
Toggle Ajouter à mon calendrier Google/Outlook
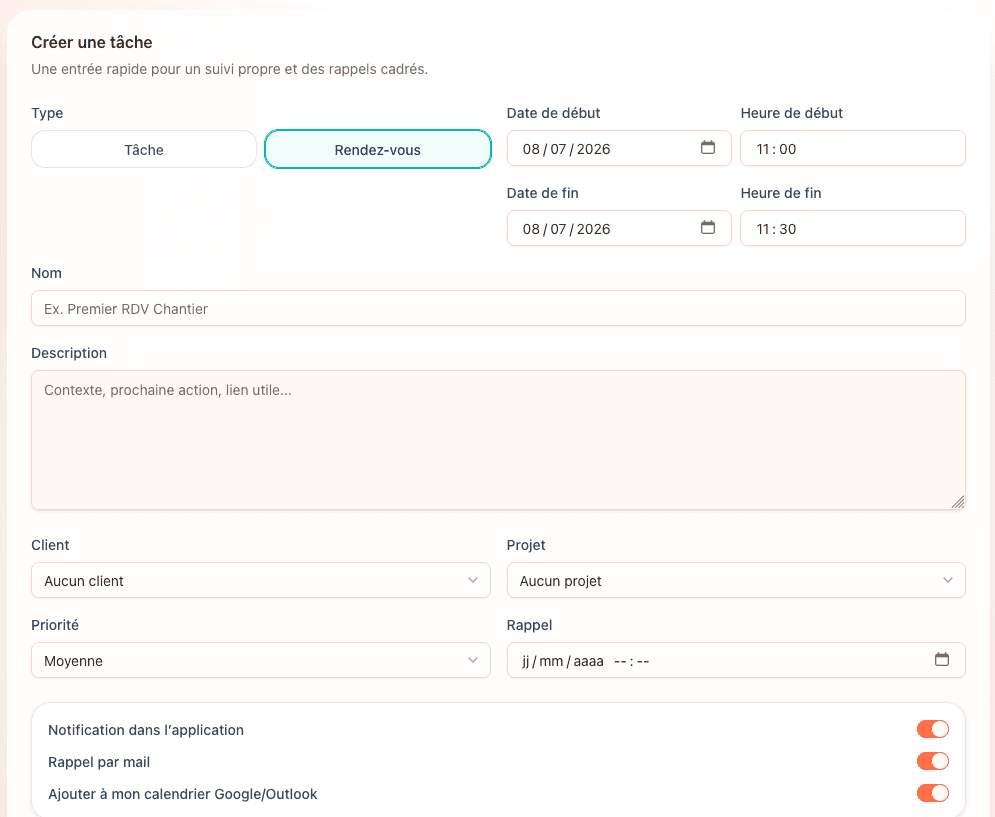pos(932,793)
